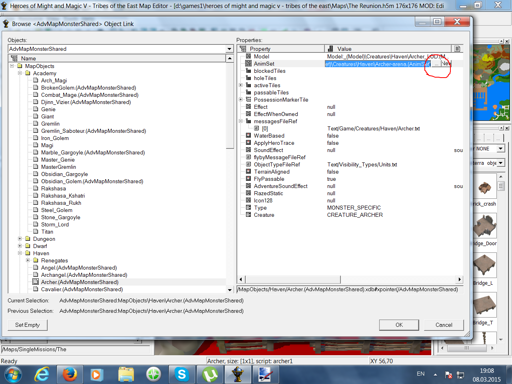The width and height of the screenshot is (512, 384).
Task: Expand the Dwarf folder
Action: pyautogui.click(x=20, y=246)
